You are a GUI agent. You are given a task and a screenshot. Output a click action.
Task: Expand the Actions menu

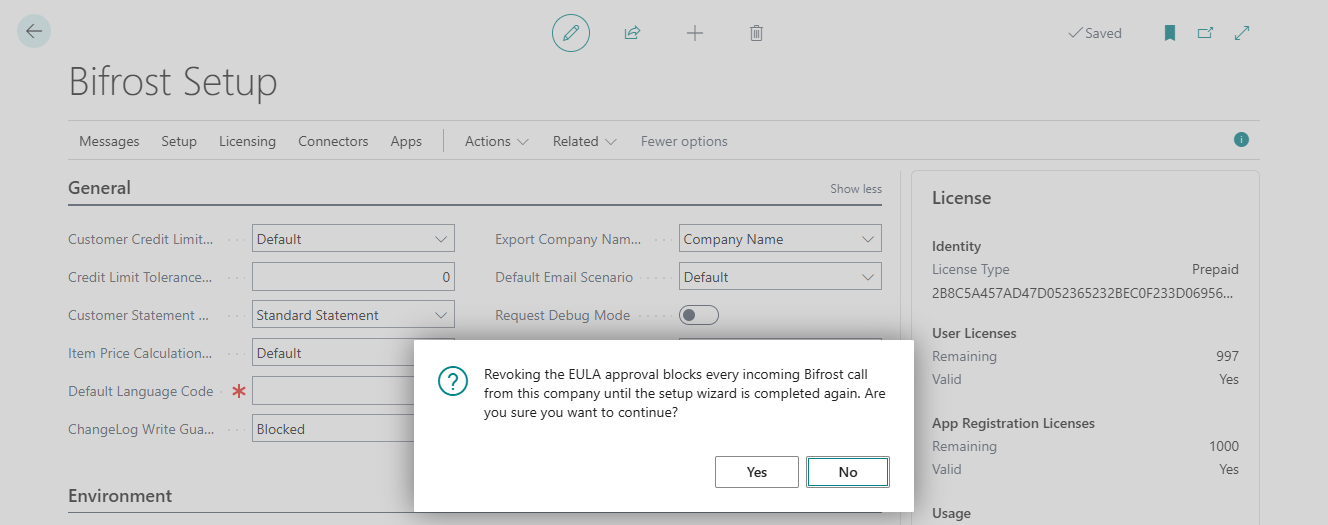497,141
